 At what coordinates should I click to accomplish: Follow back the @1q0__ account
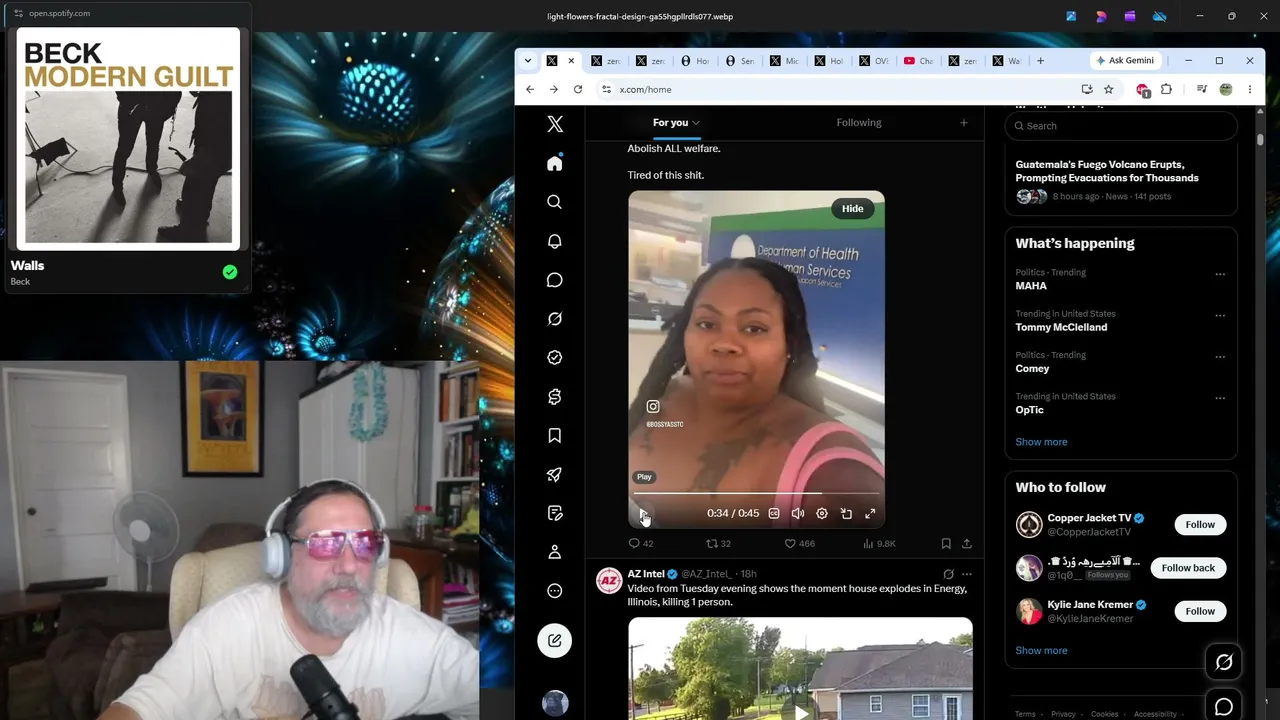pyautogui.click(x=1188, y=568)
